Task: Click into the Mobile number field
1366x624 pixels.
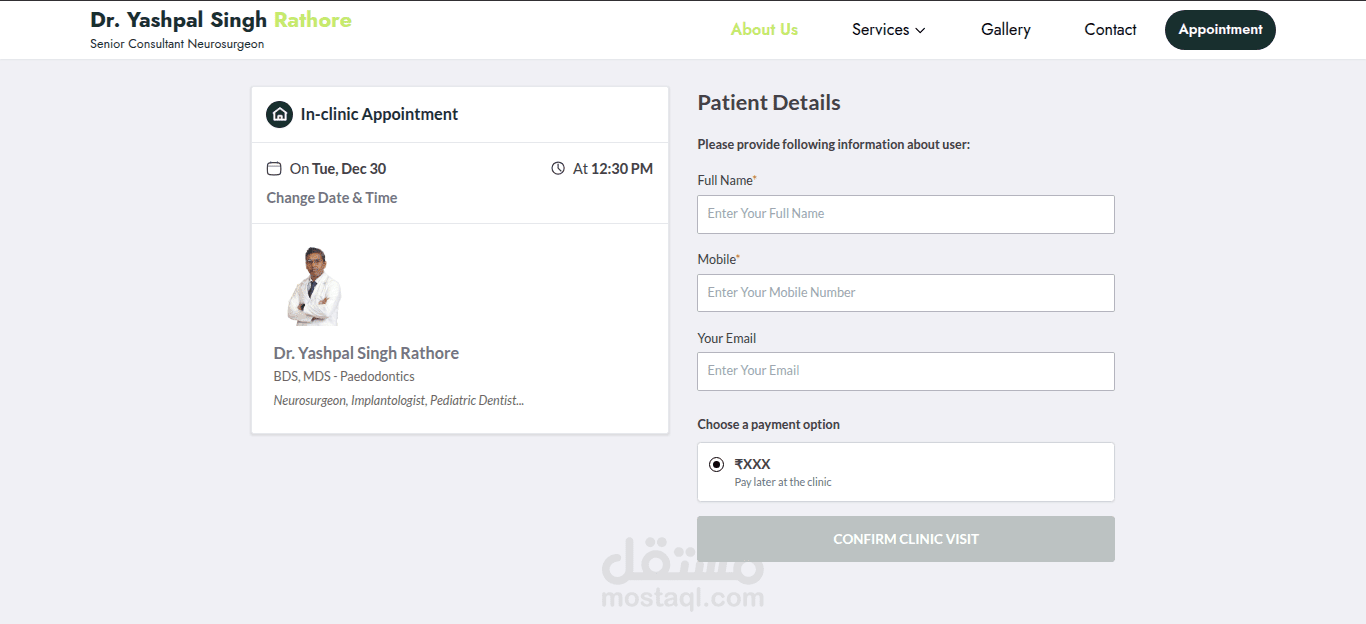Action: (905, 293)
